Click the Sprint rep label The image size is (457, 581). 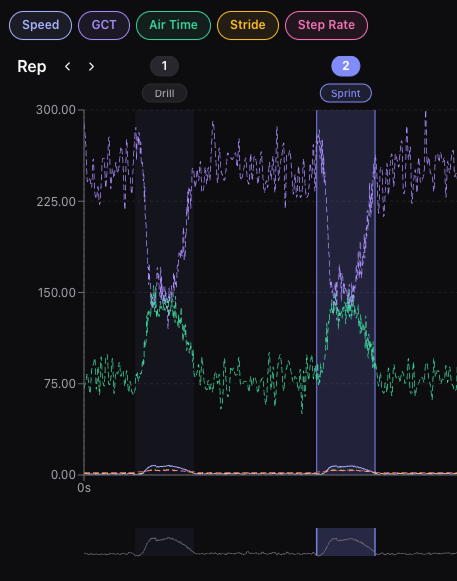345,93
